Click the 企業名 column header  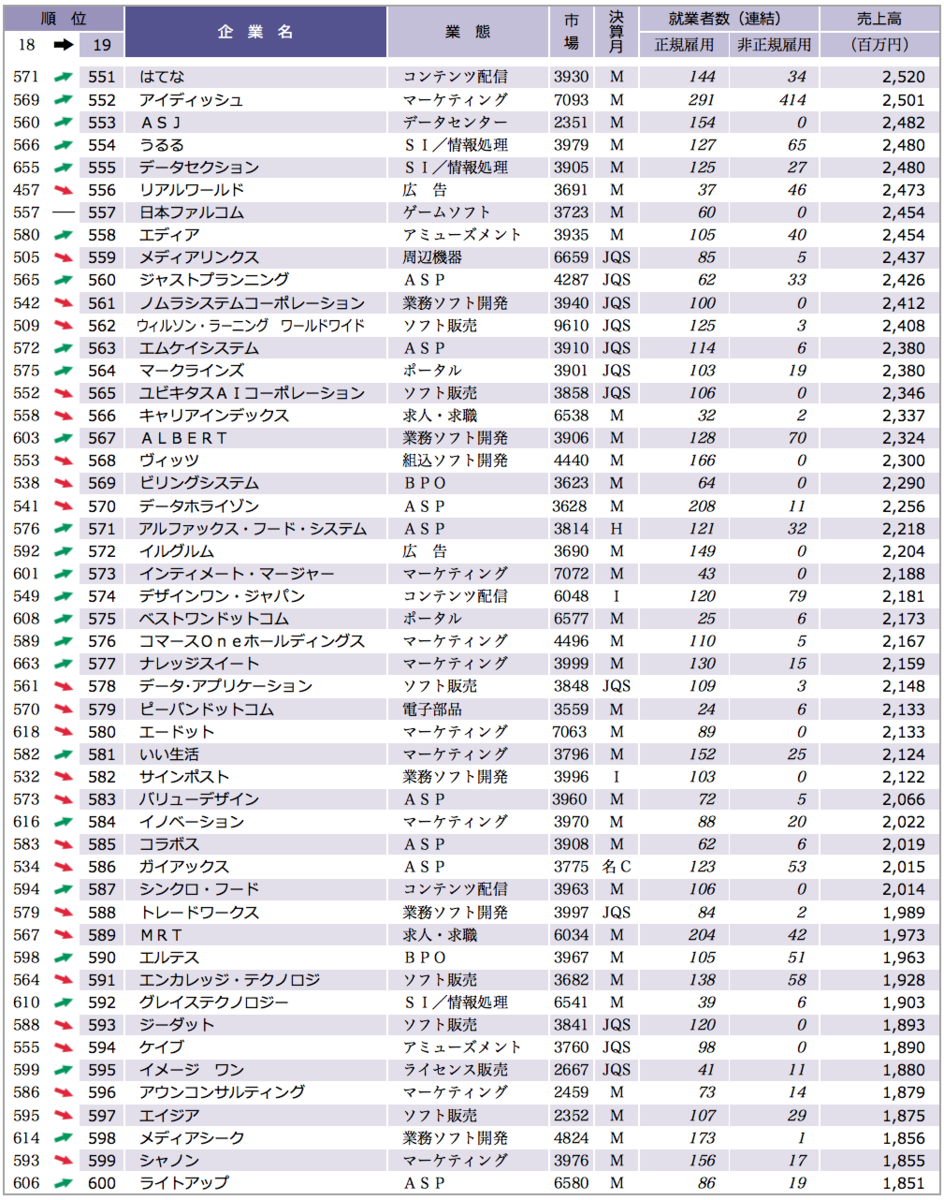256,32
